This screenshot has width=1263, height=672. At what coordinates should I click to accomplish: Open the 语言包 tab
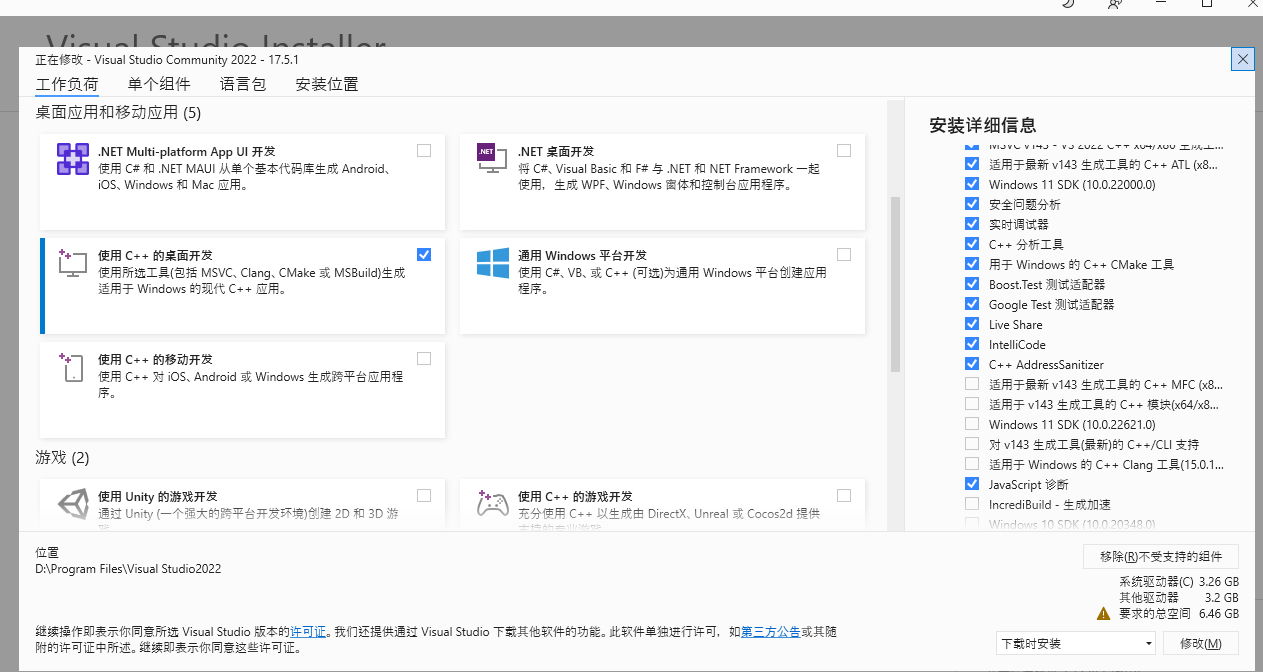coord(243,85)
